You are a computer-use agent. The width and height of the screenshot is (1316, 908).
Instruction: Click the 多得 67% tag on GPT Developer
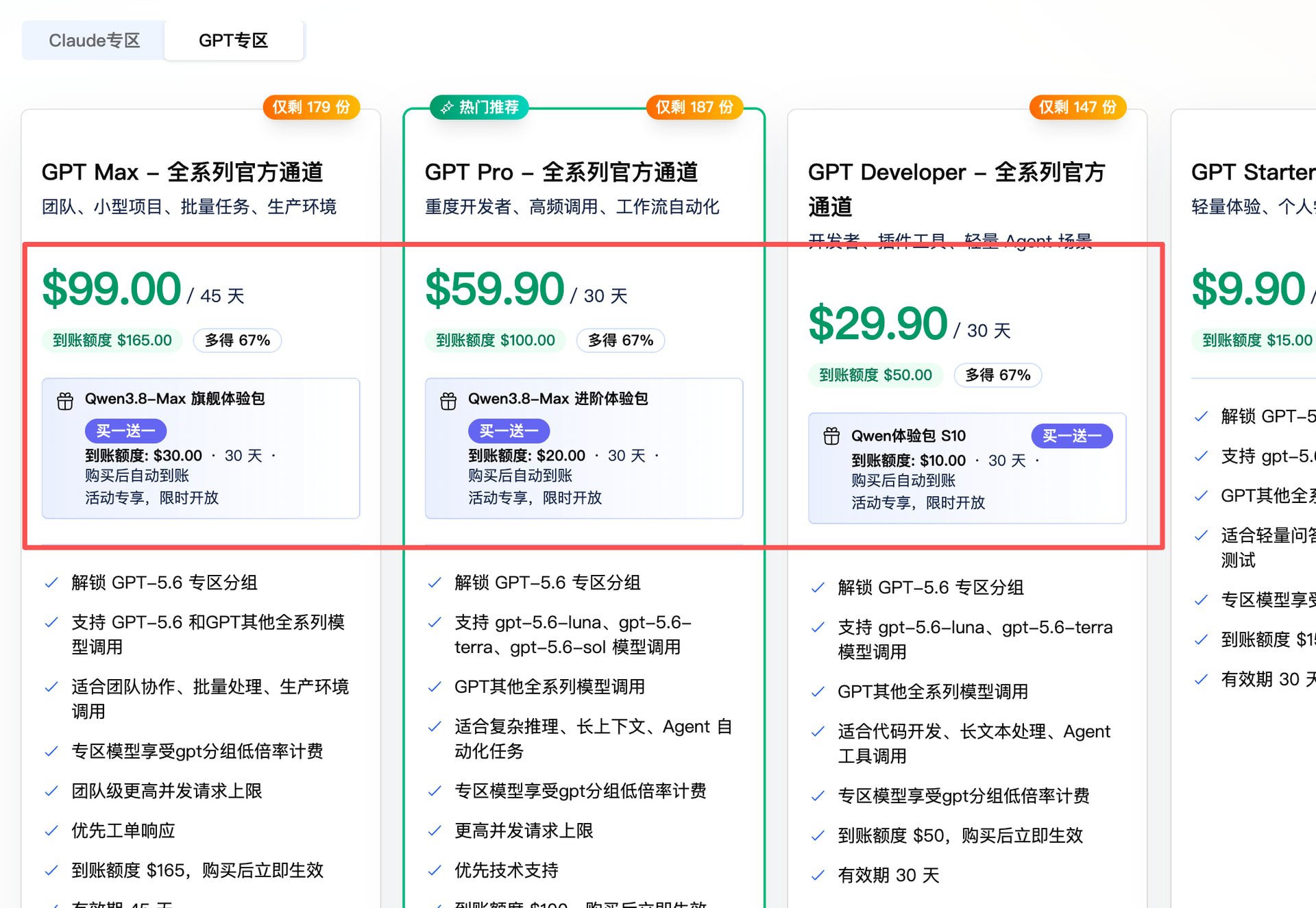click(x=998, y=375)
